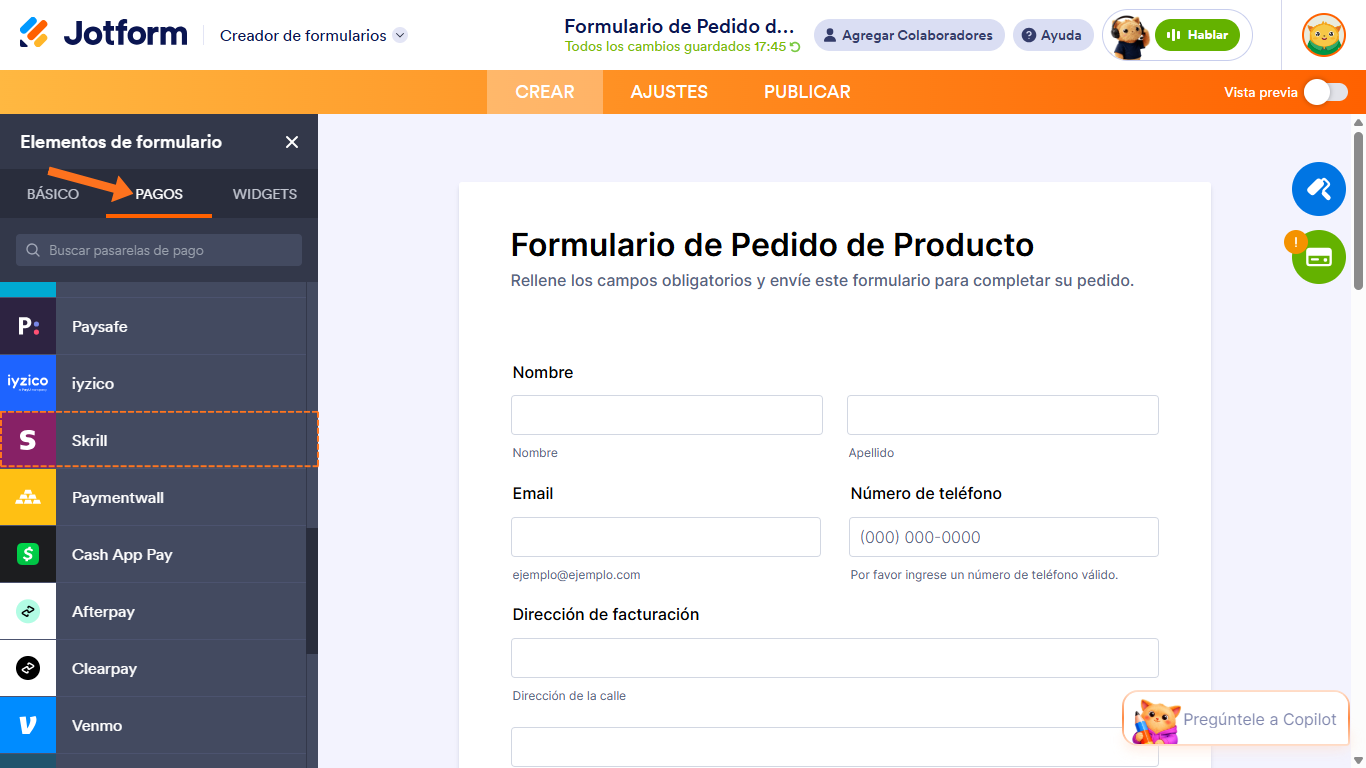This screenshot has height=768, width=1366.
Task: Click the Venmo logo icon
Action: point(28,725)
